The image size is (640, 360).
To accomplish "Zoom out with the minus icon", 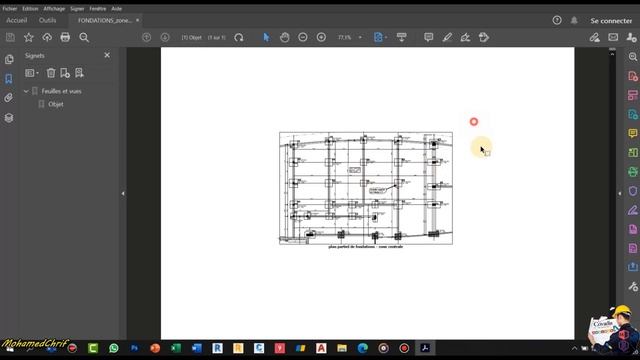I will coord(303,38).
